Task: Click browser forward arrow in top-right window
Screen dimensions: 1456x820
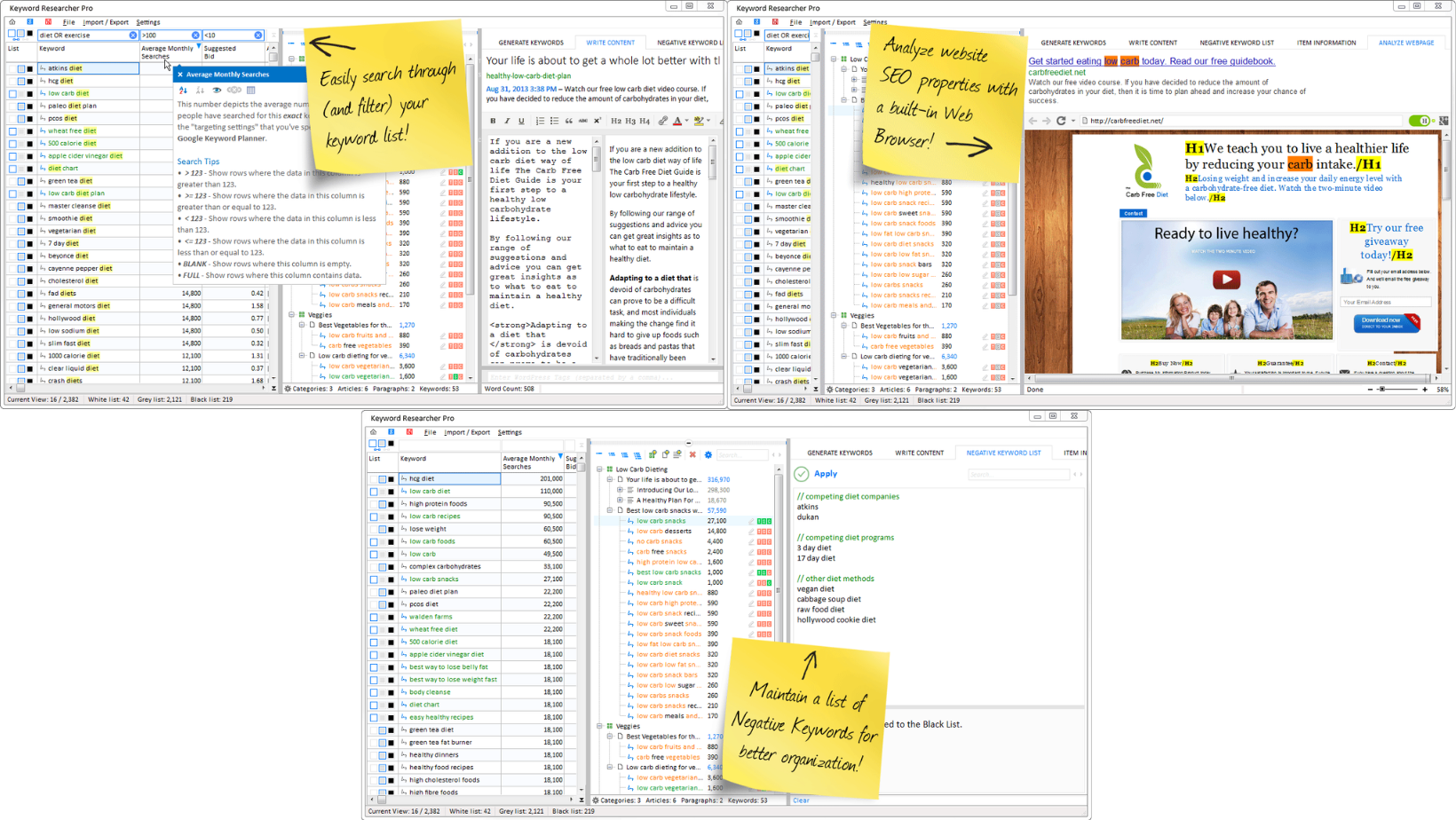Action: [1046, 121]
